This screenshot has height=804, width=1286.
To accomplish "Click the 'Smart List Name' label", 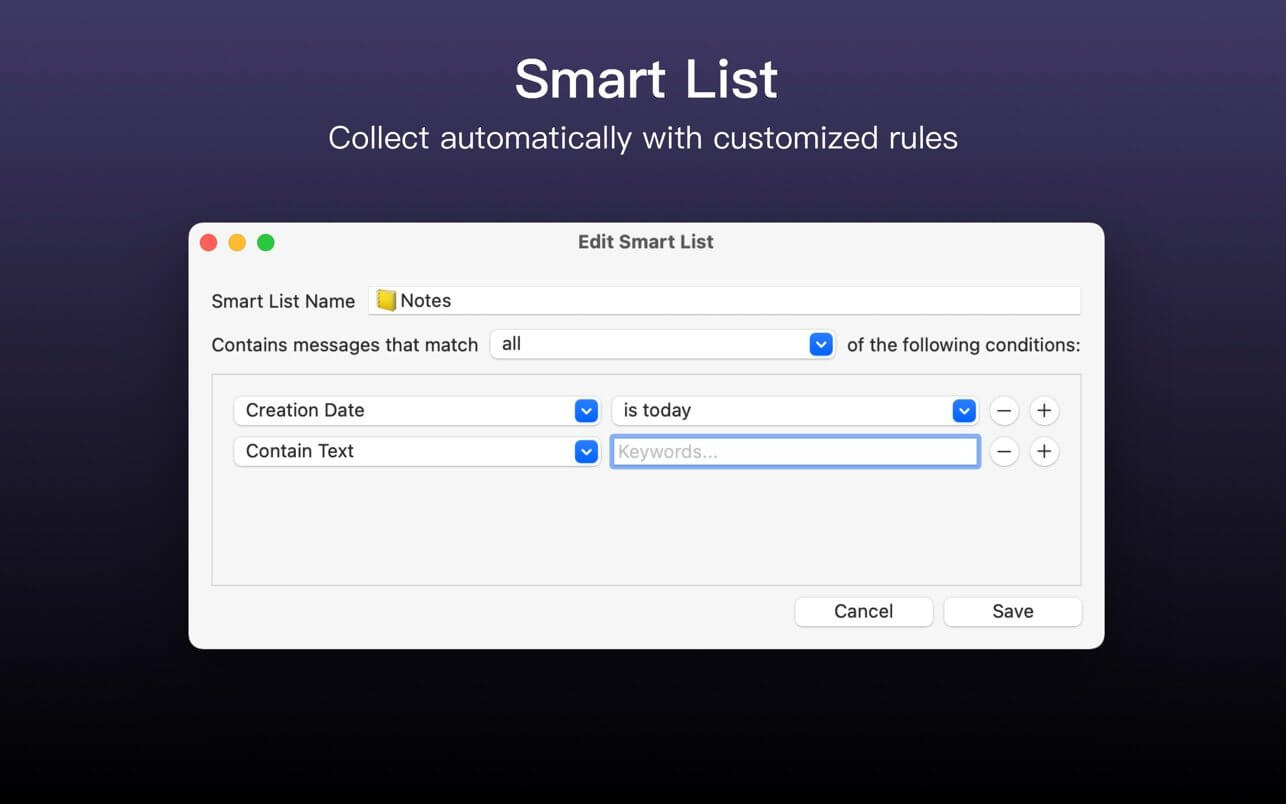I will [x=283, y=302].
